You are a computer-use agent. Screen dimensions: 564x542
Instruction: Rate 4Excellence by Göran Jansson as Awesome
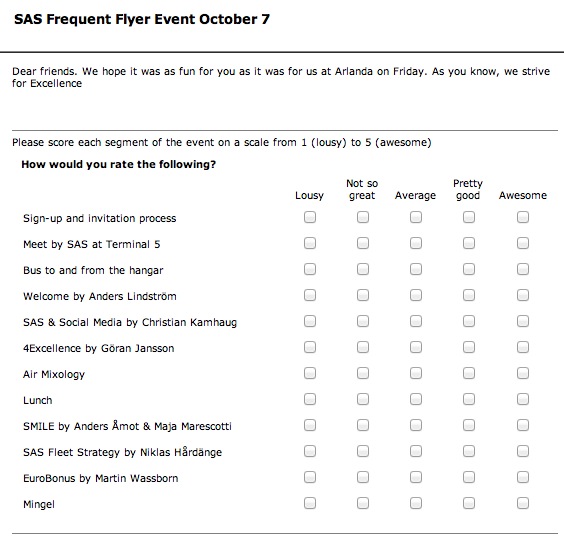523,347
